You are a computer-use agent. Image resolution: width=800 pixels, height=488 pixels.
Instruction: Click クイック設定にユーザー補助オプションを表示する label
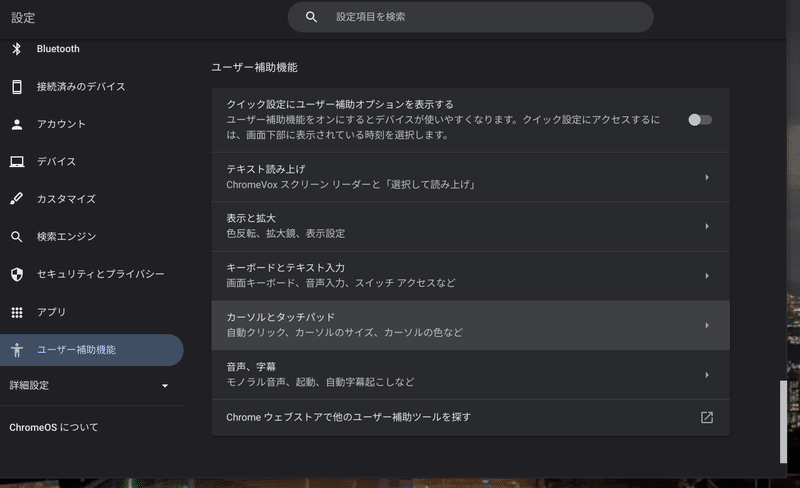[x=340, y=105]
